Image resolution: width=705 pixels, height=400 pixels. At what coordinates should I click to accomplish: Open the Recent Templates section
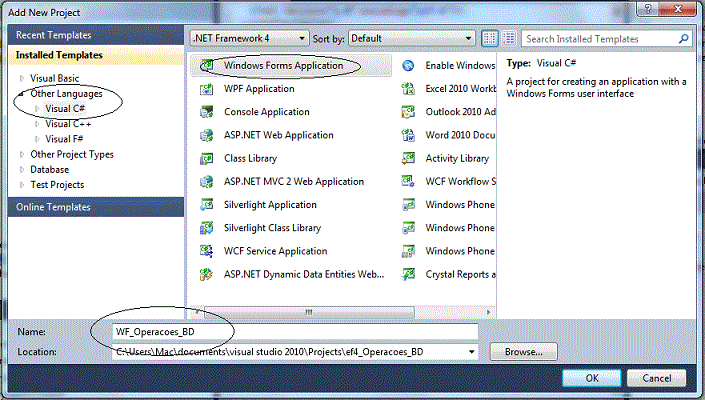pyautogui.click(x=96, y=35)
